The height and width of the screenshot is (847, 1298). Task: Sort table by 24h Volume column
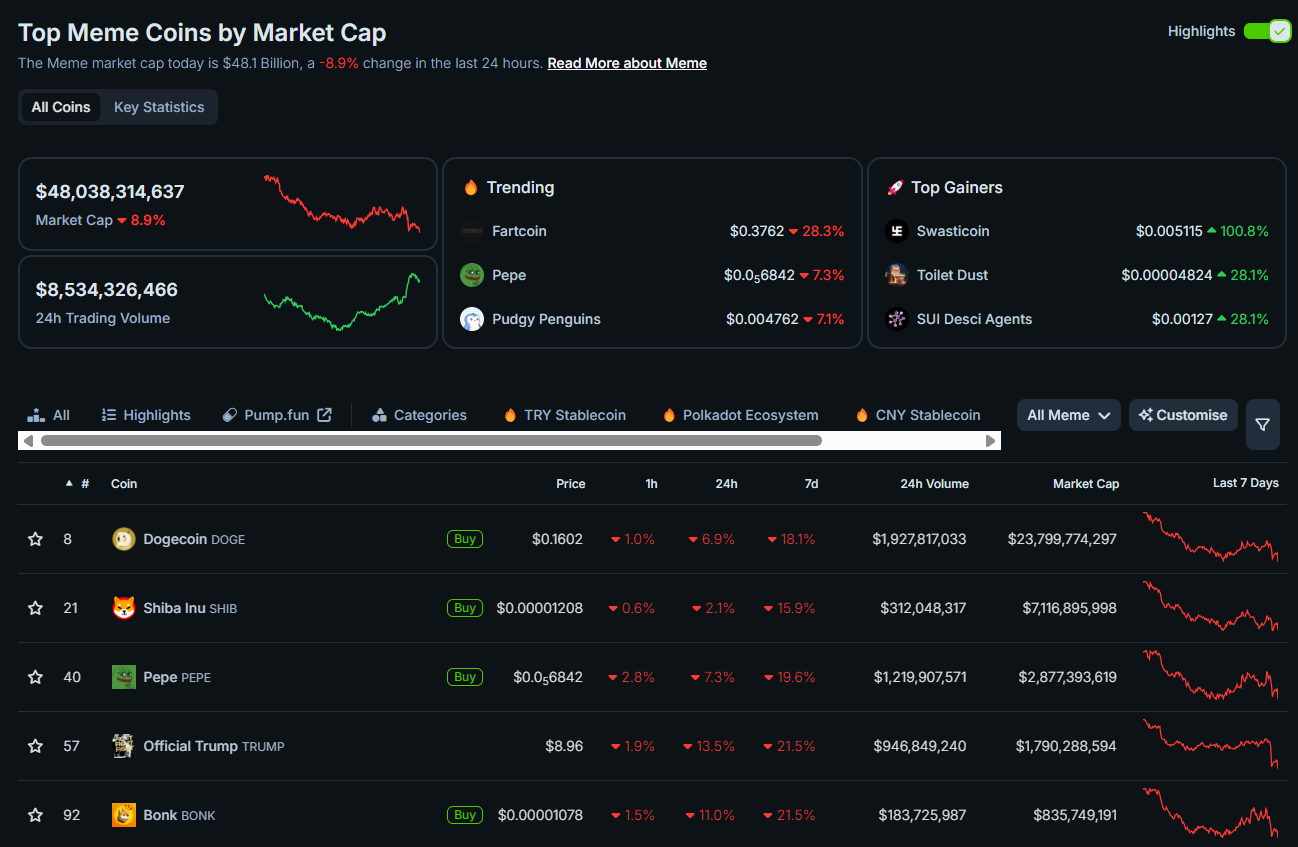[934, 484]
